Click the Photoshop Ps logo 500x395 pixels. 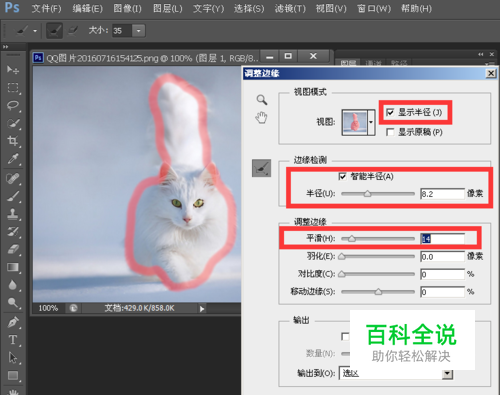[x=12, y=7]
